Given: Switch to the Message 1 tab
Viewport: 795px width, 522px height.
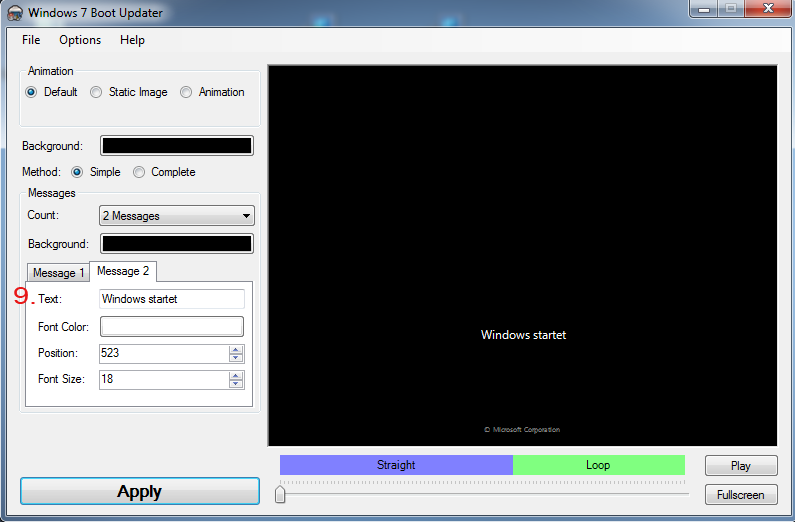Looking at the screenshot, I should tap(58, 273).
